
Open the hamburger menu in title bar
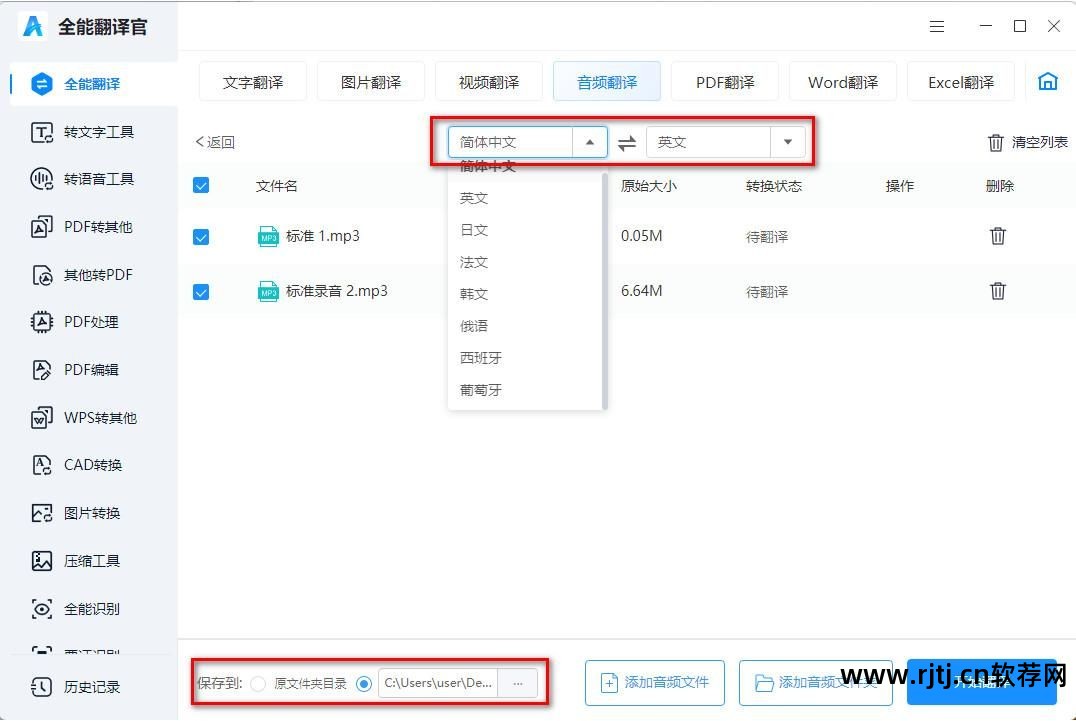click(937, 27)
